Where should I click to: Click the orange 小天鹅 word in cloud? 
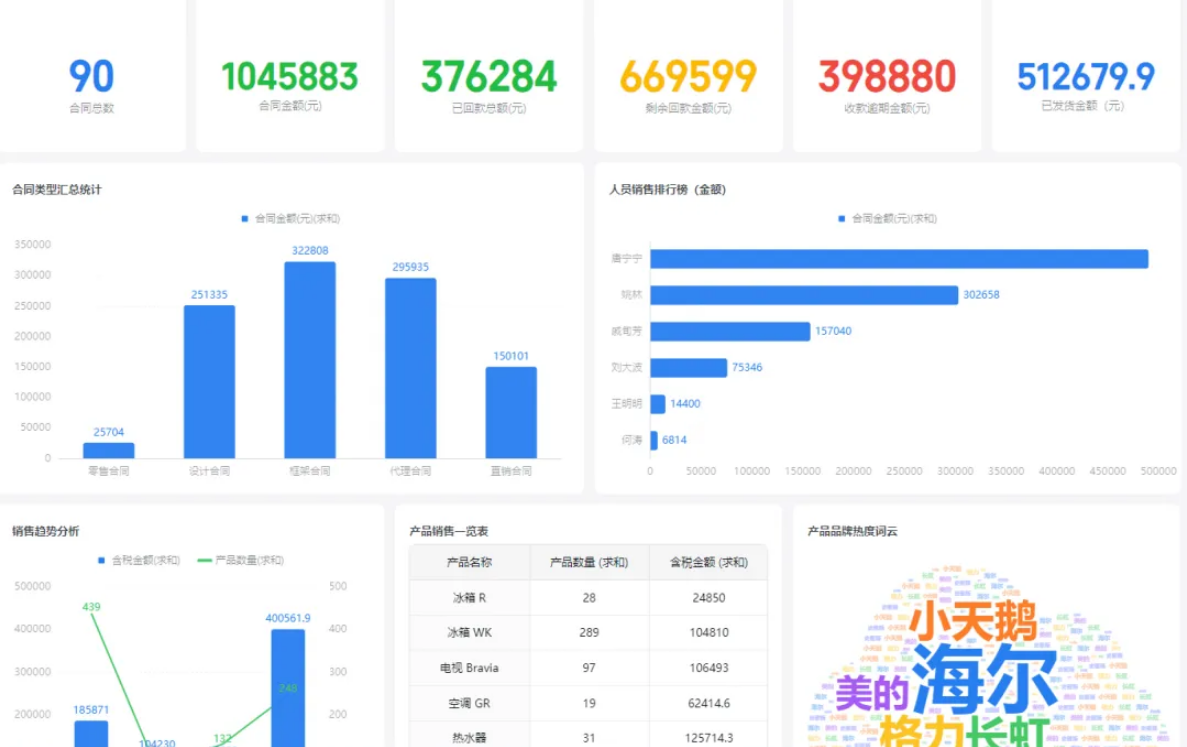(x=972, y=621)
